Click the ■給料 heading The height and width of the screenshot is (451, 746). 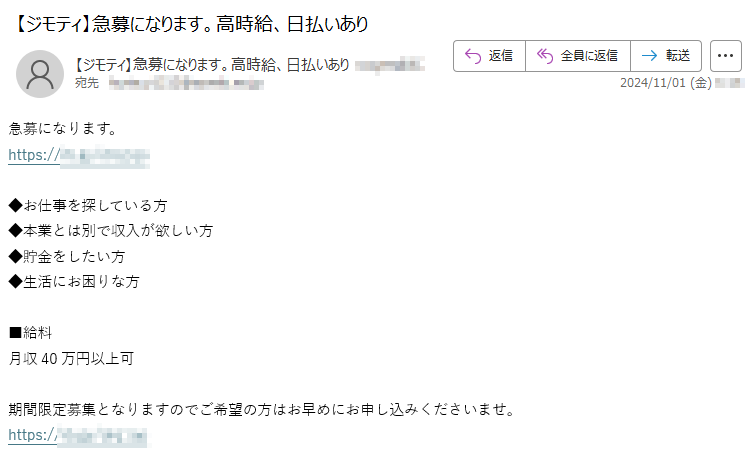(x=30, y=333)
